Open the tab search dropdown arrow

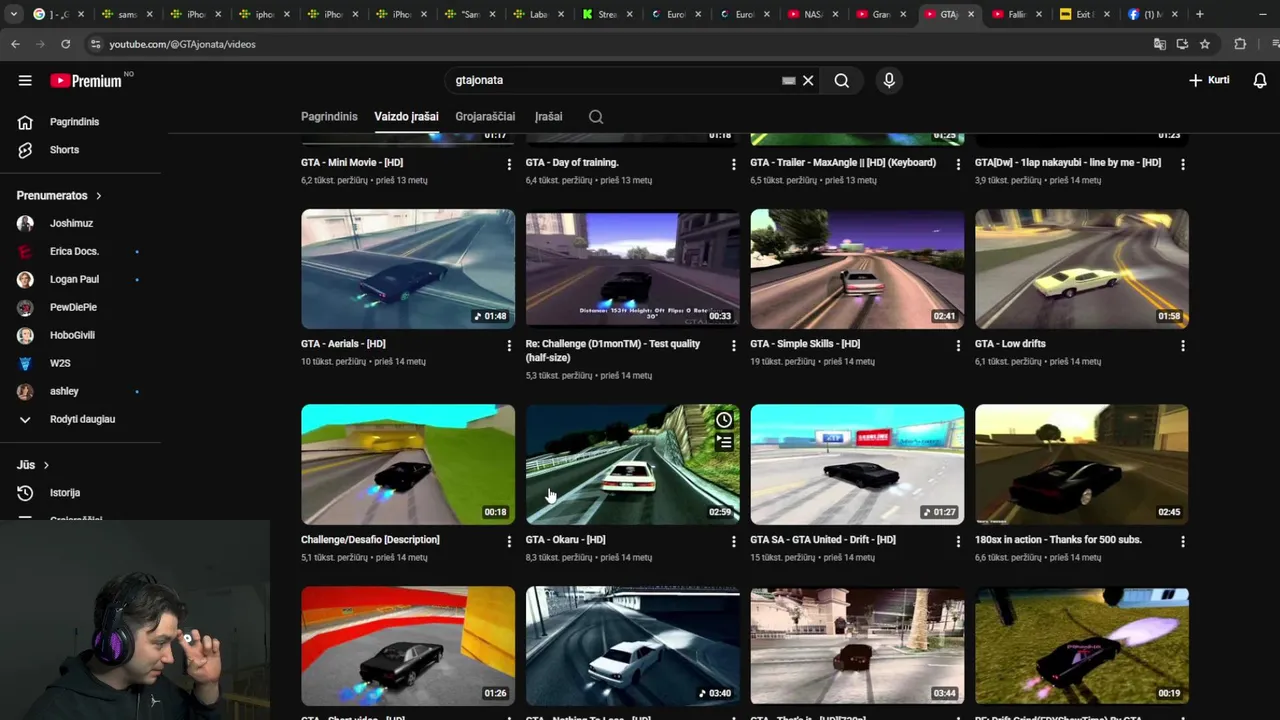pos(13,14)
